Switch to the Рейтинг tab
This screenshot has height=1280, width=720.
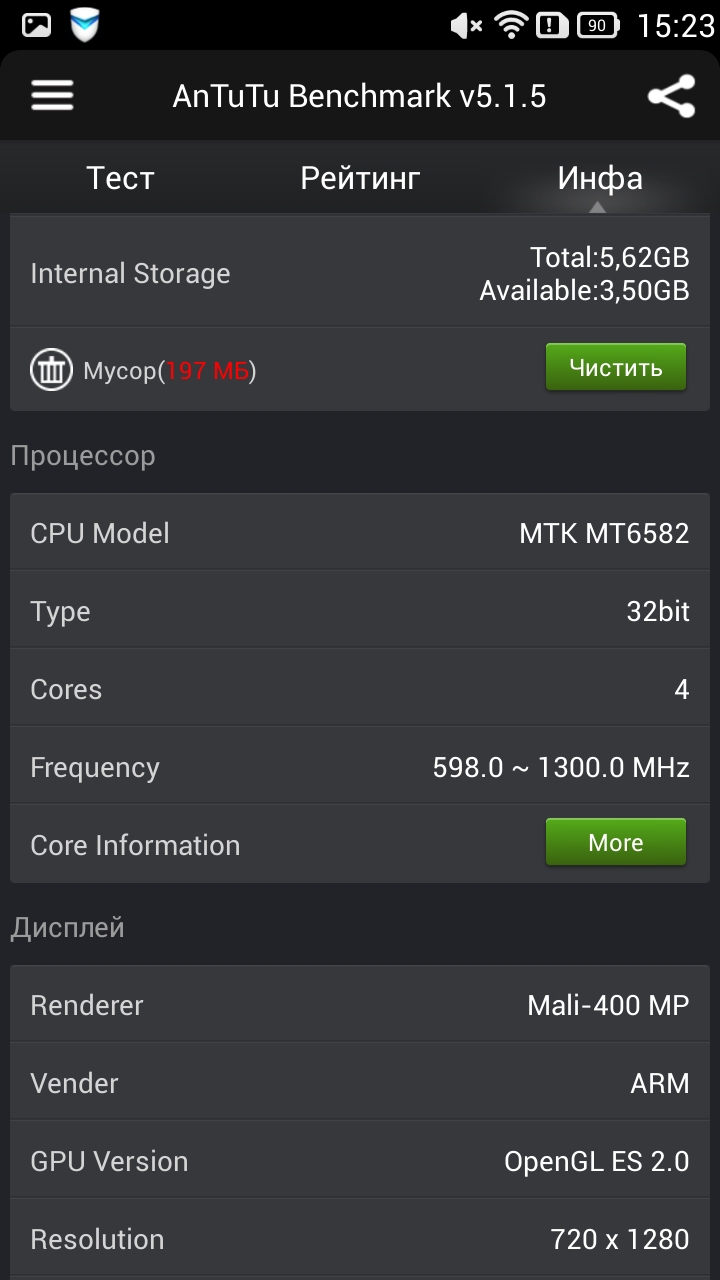point(360,178)
